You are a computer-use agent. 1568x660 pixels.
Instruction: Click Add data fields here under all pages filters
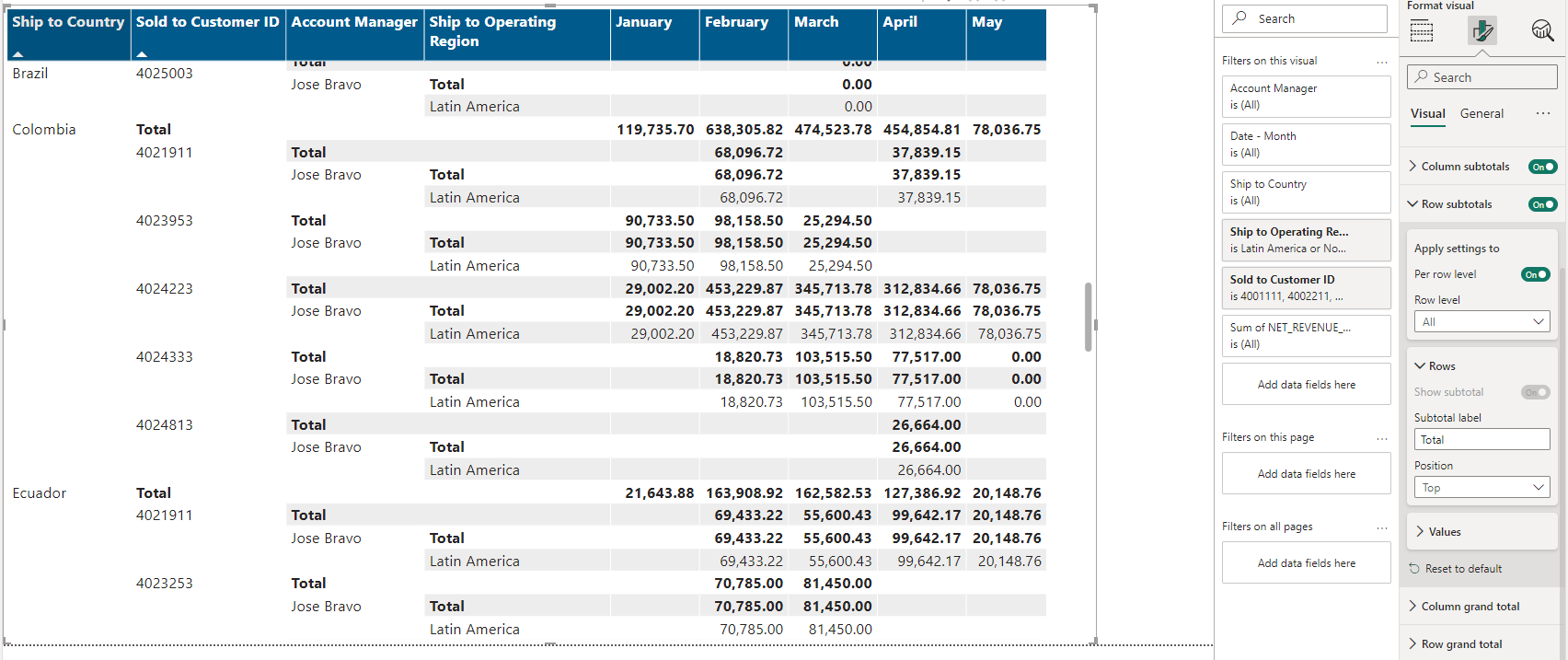click(1306, 563)
